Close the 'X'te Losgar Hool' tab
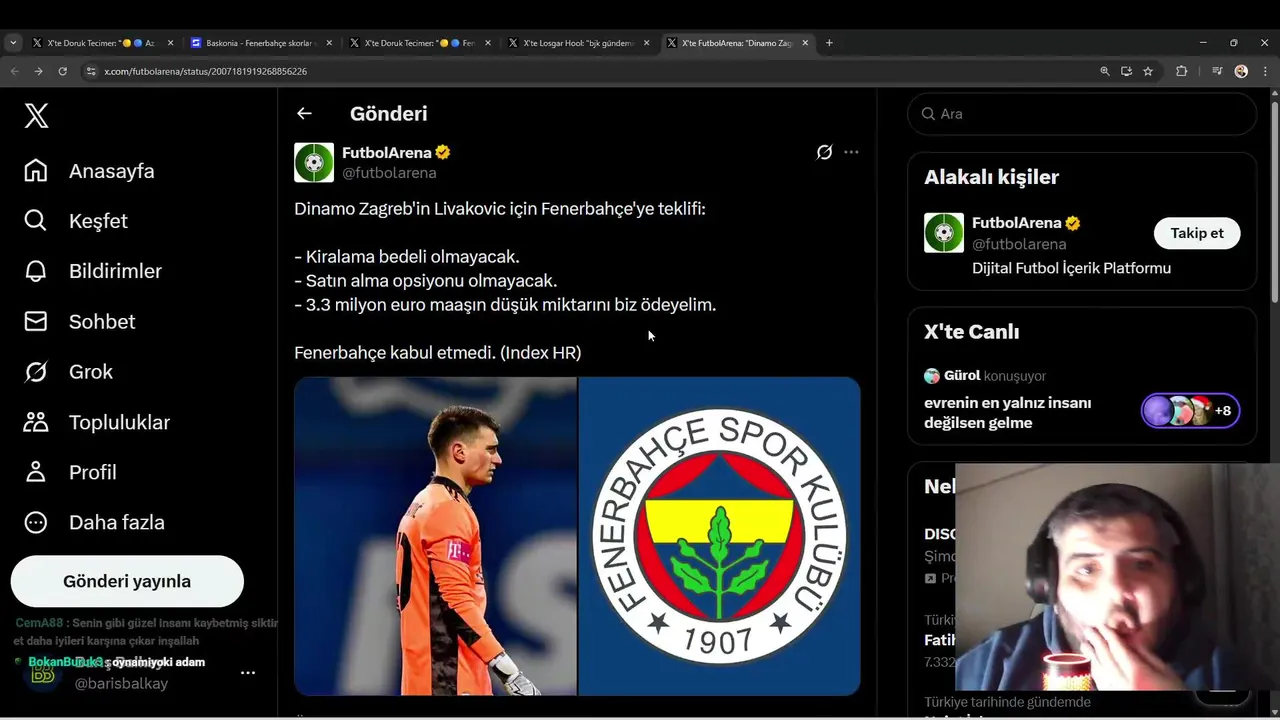1280x720 pixels. point(647,43)
